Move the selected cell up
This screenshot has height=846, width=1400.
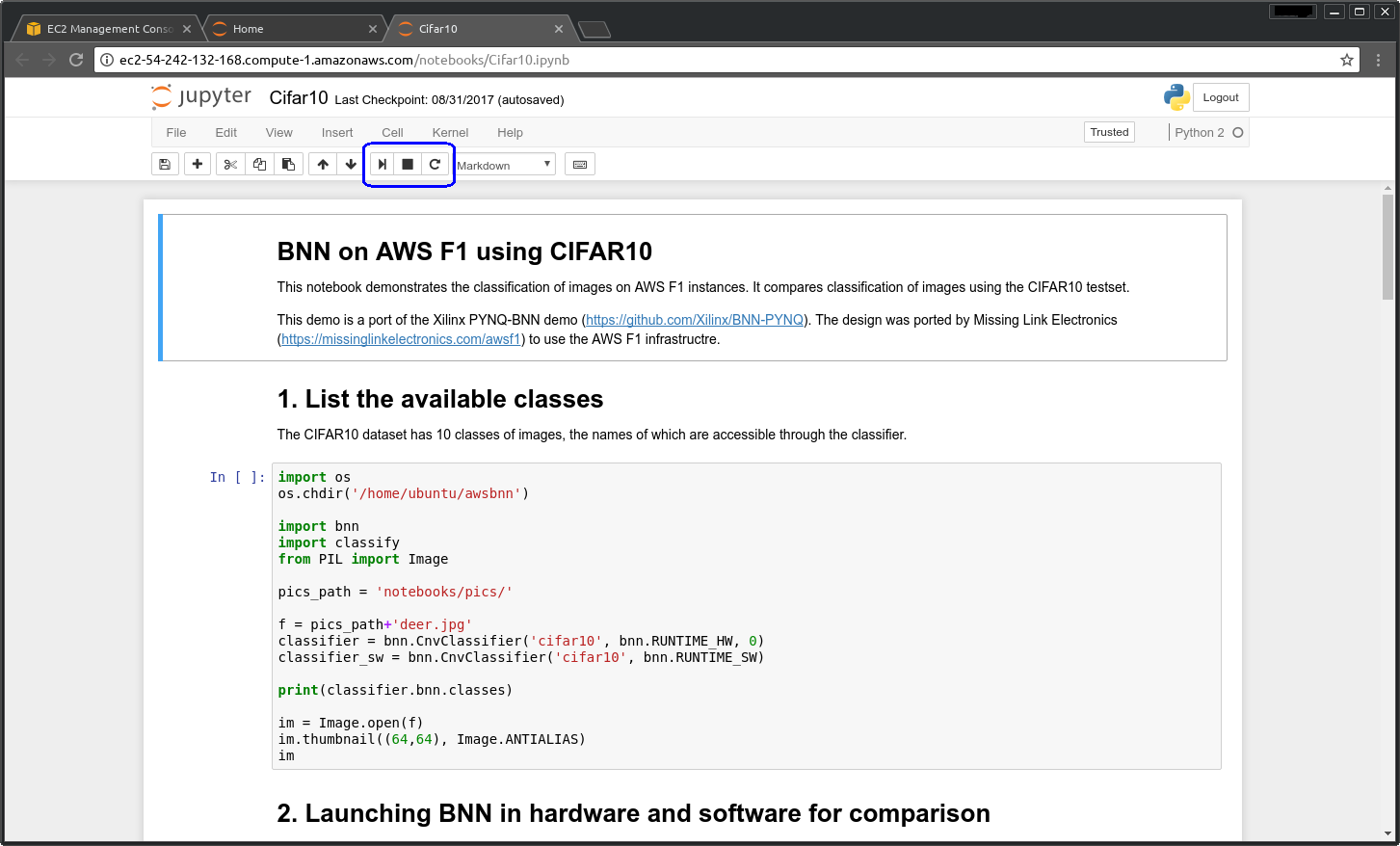[323, 165]
